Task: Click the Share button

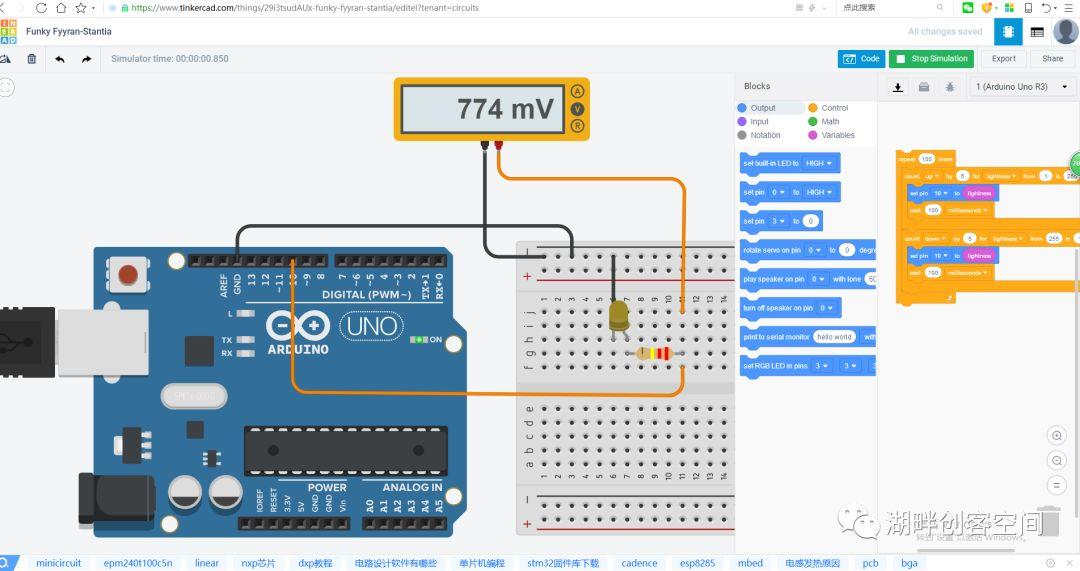Action: point(1052,59)
